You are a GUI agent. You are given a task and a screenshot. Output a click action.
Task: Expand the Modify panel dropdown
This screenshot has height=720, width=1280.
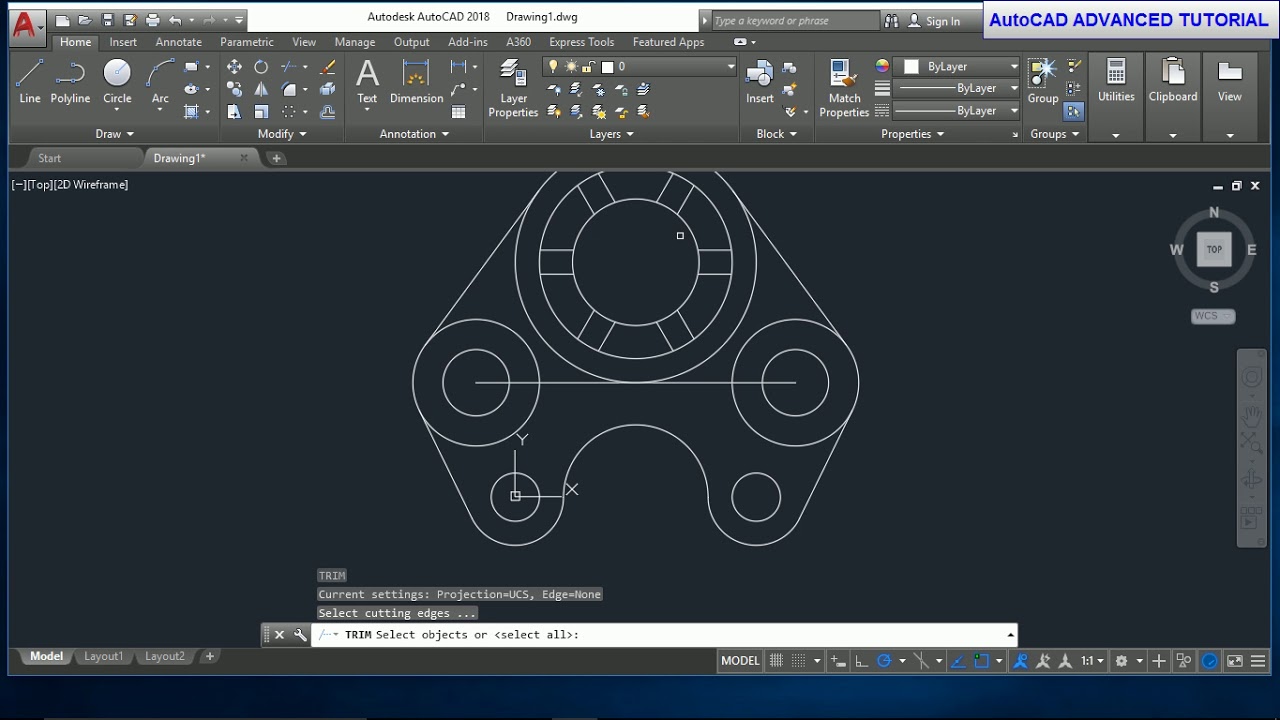coord(282,134)
